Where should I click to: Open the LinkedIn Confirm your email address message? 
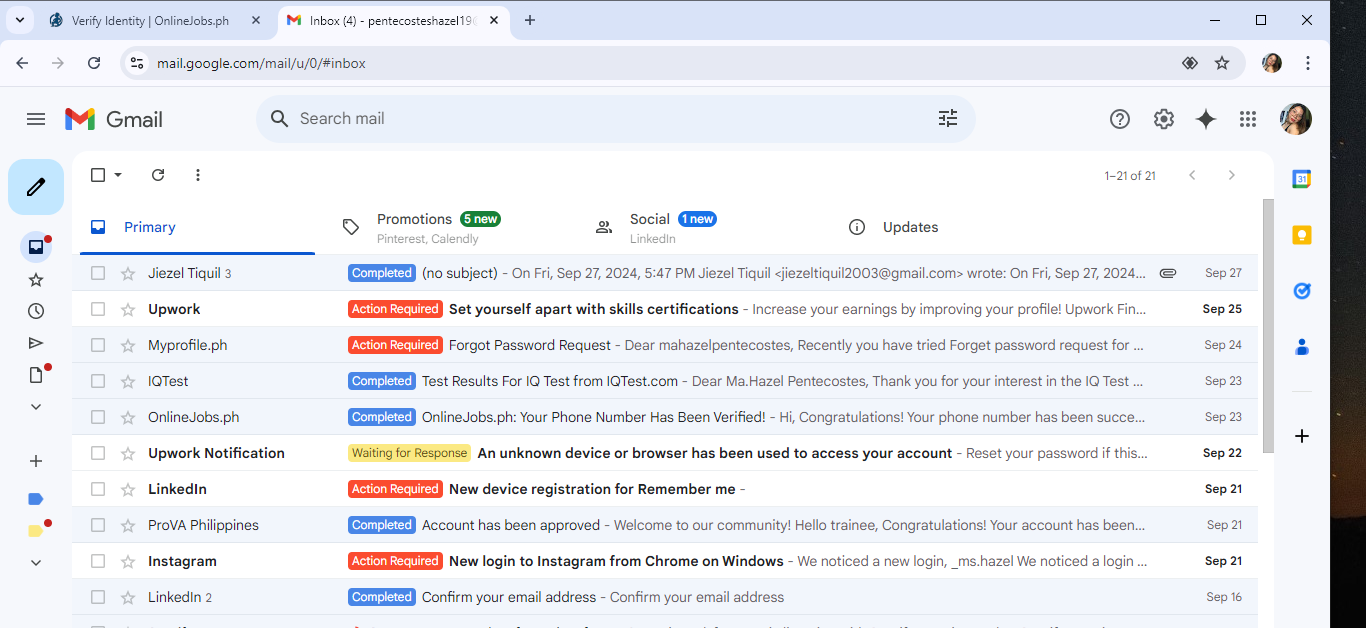(x=665, y=597)
